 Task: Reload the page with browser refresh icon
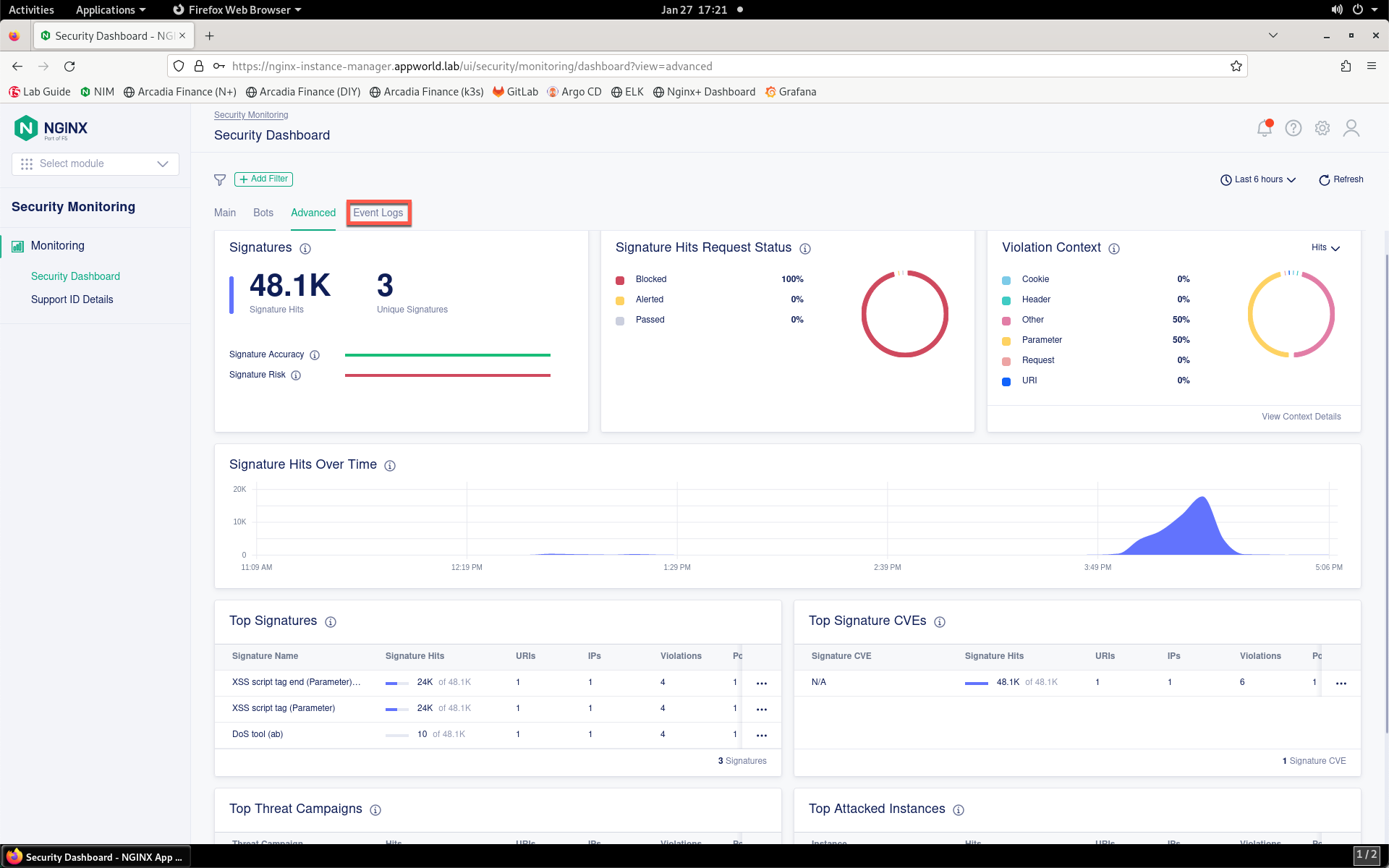[69, 67]
